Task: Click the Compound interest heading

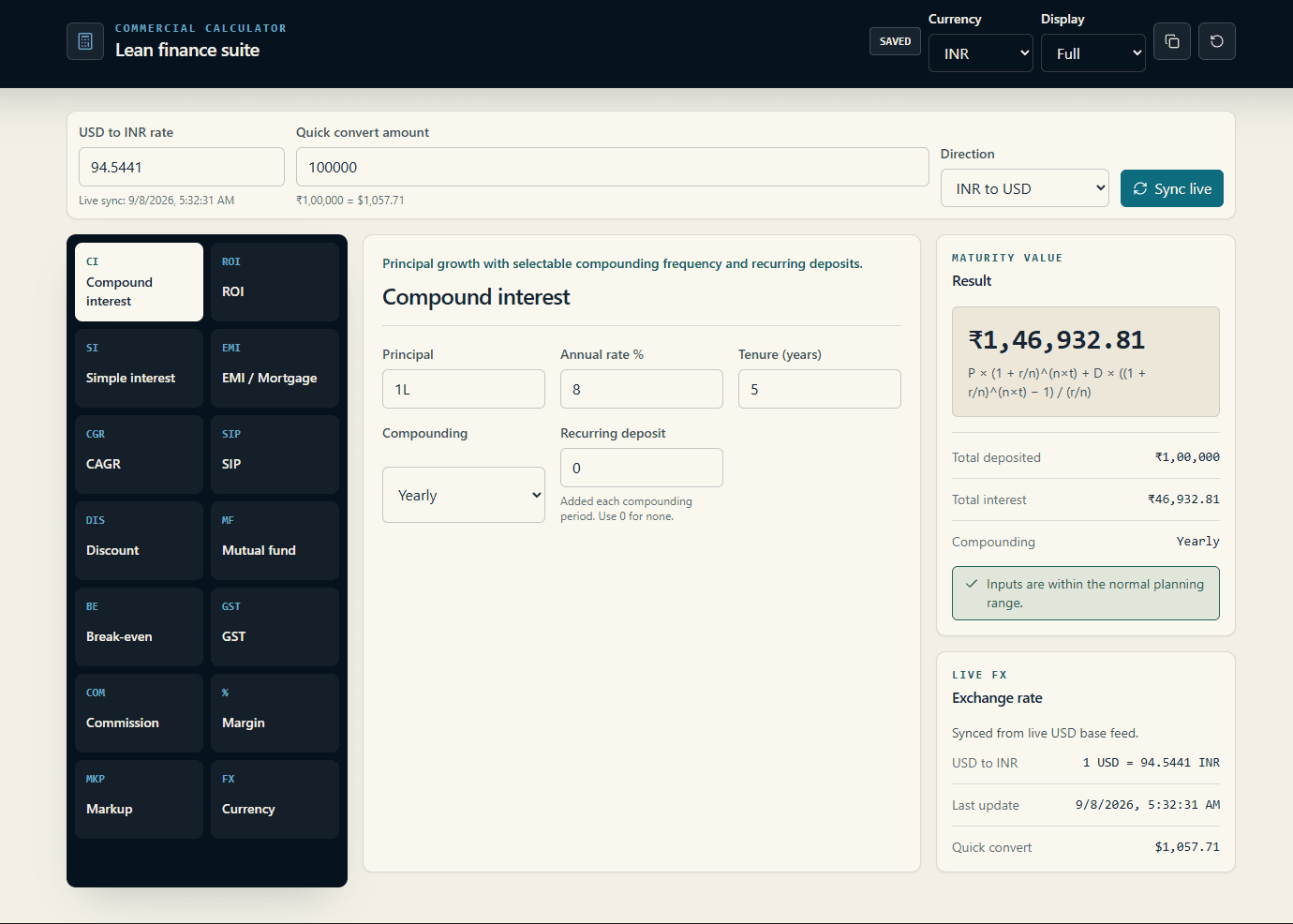Action: [476, 297]
